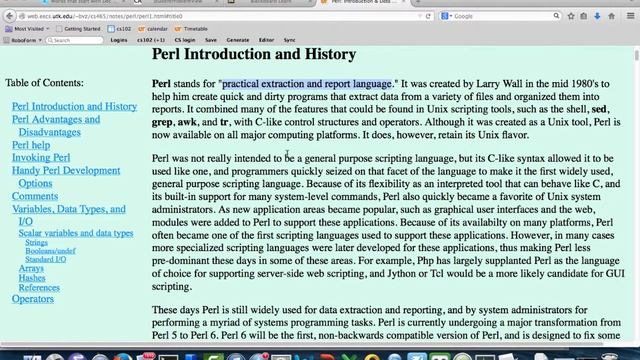Click RoboForm Sync button
The image size is (640, 360).
point(289,40)
